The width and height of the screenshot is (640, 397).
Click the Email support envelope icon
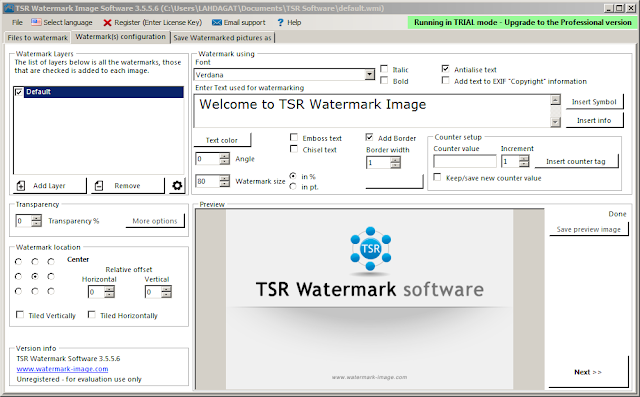[217, 22]
